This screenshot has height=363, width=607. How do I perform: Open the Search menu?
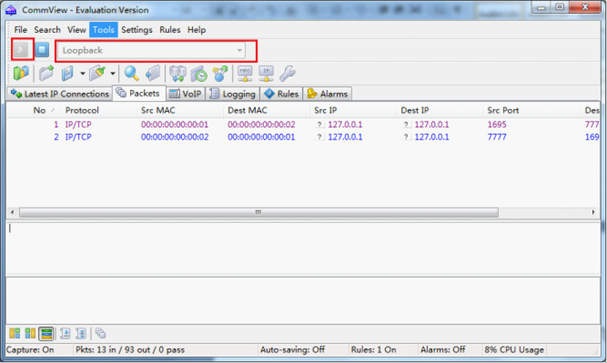pyautogui.click(x=47, y=30)
